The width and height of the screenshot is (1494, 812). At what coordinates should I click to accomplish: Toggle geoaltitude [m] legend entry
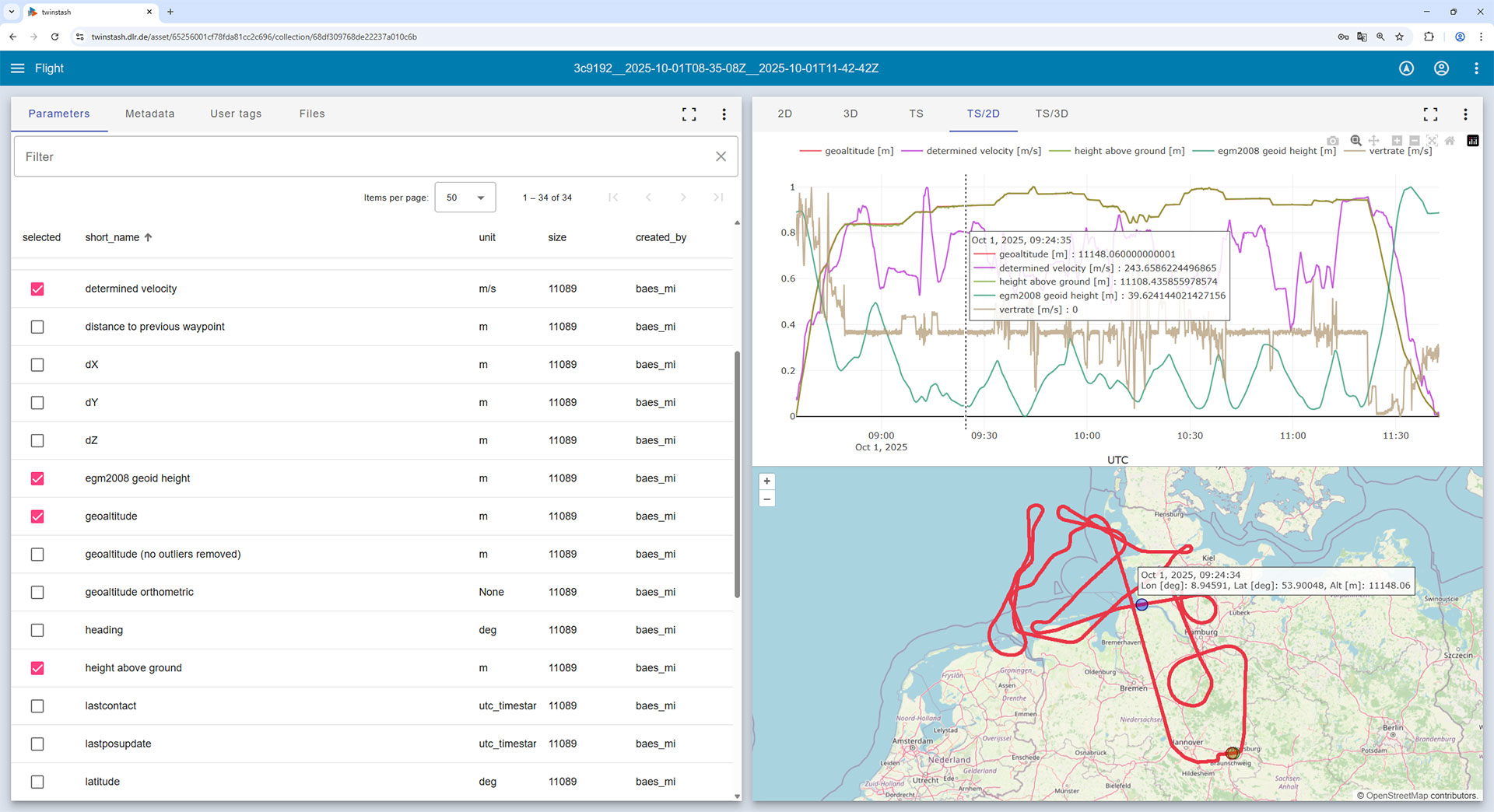tap(847, 151)
